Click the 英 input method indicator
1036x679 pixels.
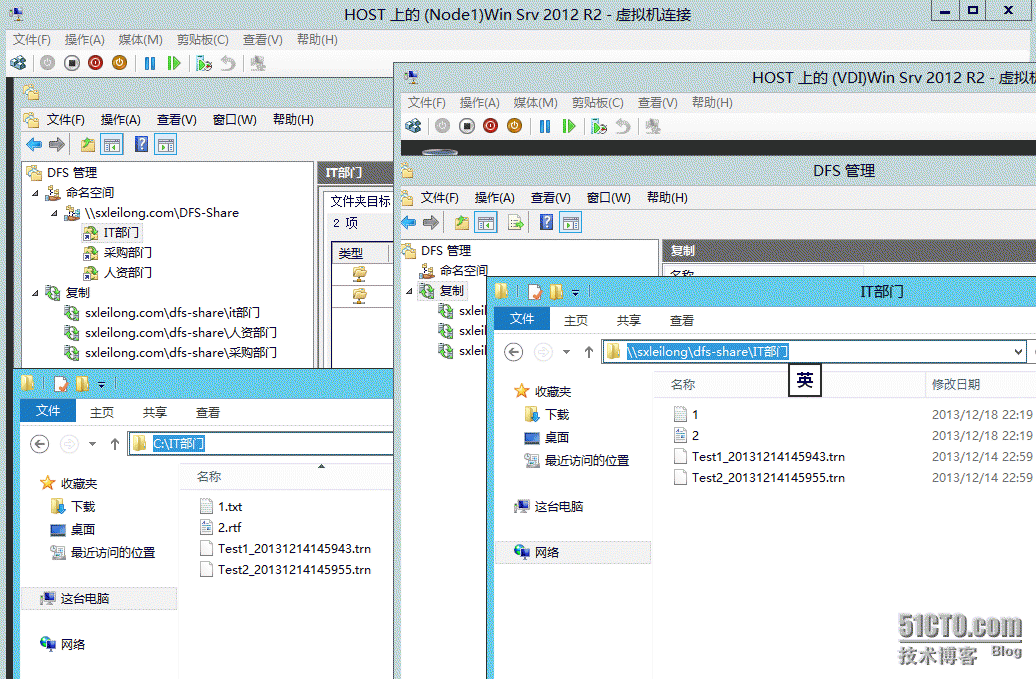click(x=805, y=380)
